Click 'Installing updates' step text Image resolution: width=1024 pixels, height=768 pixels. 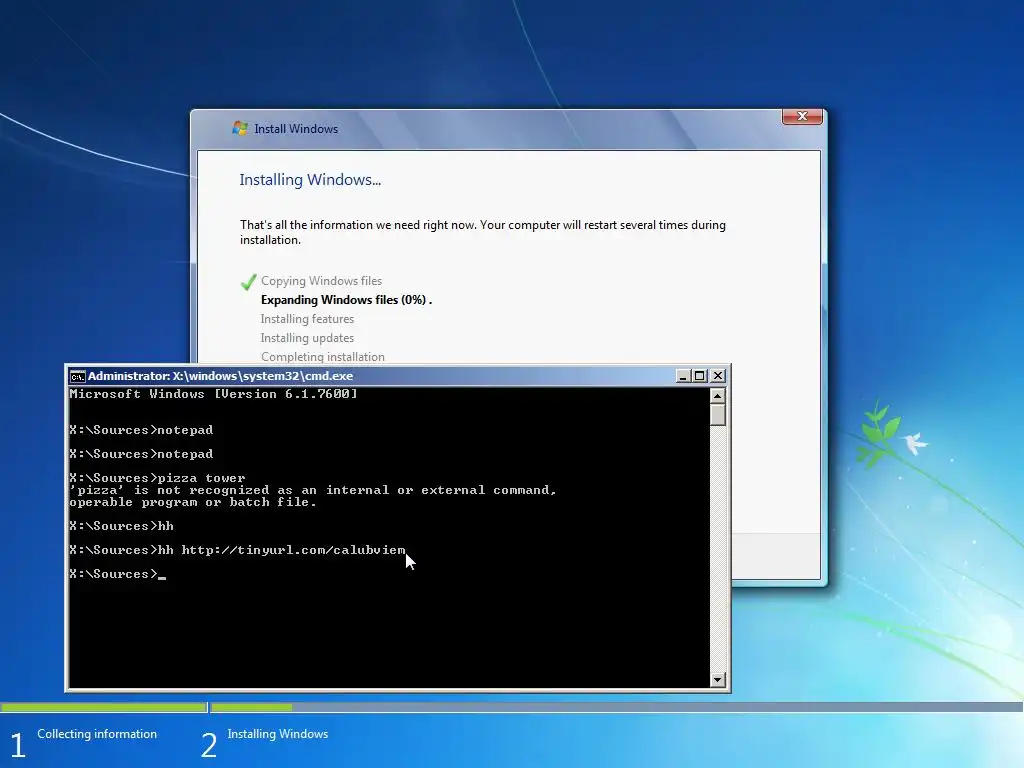[307, 338]
